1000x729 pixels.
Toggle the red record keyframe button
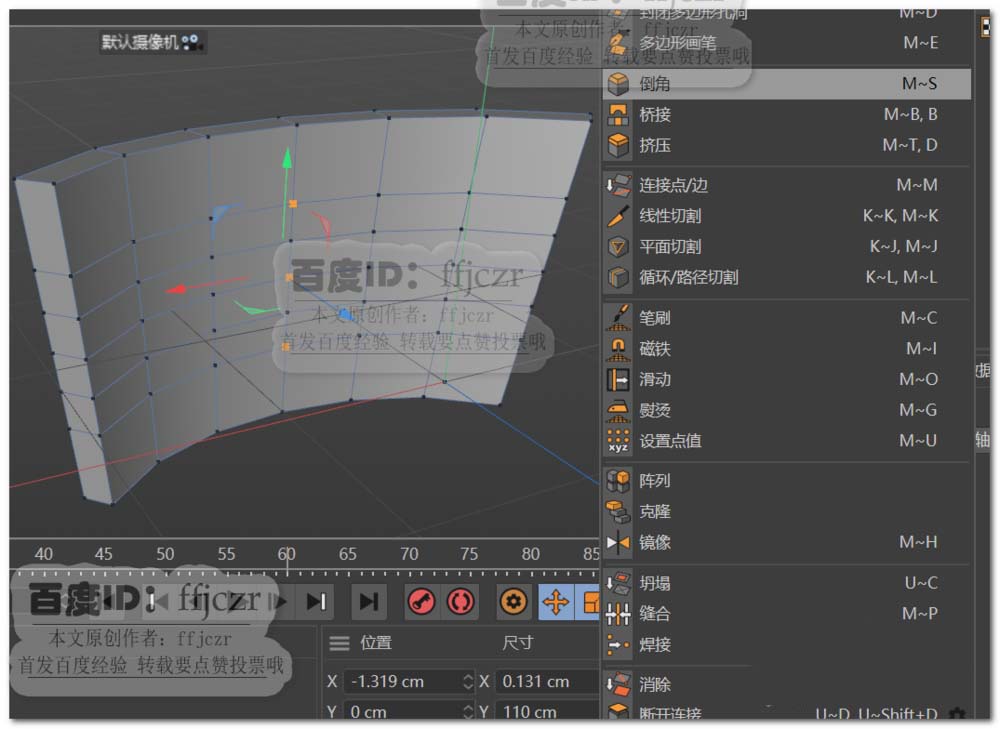(420, 601)
